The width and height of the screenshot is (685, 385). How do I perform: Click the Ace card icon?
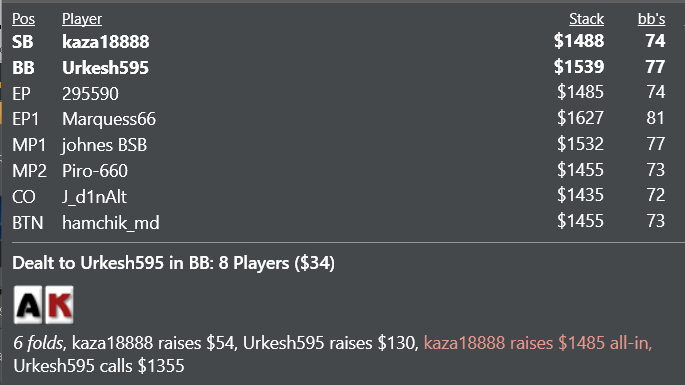(x=28, y=305)
